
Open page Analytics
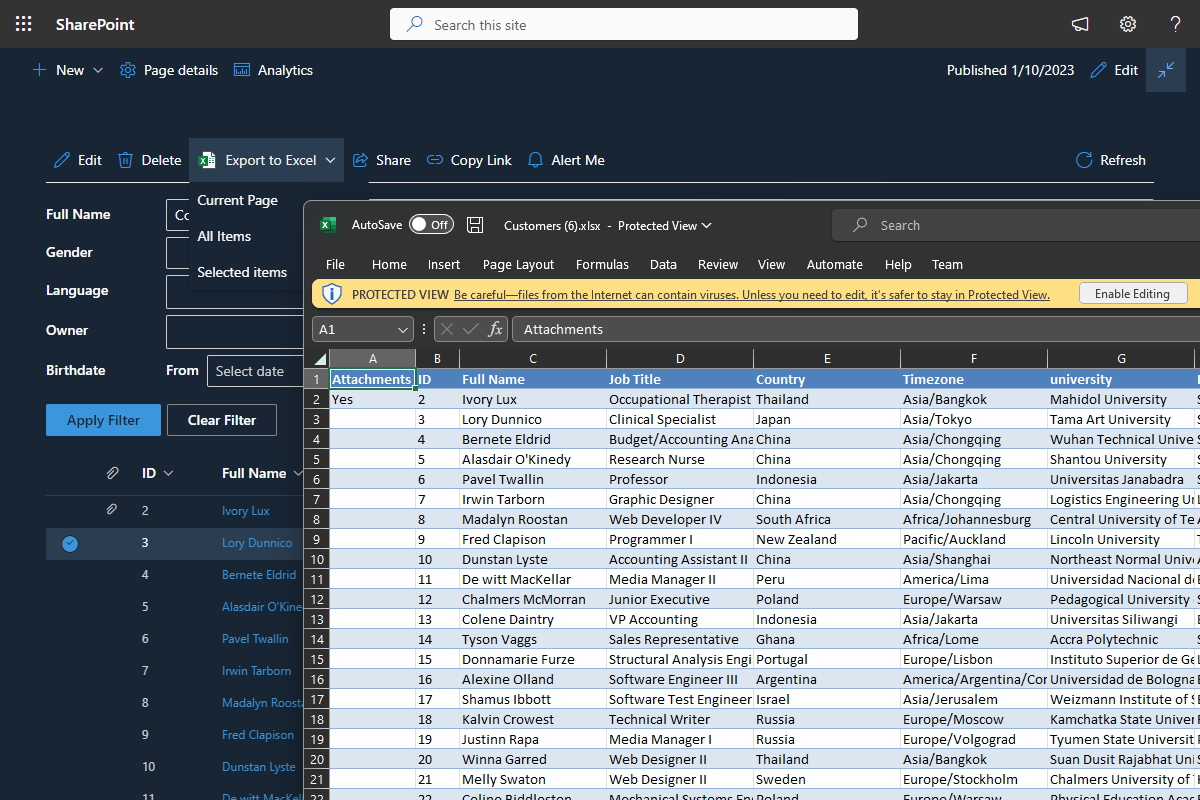click(x=273, y=70)
